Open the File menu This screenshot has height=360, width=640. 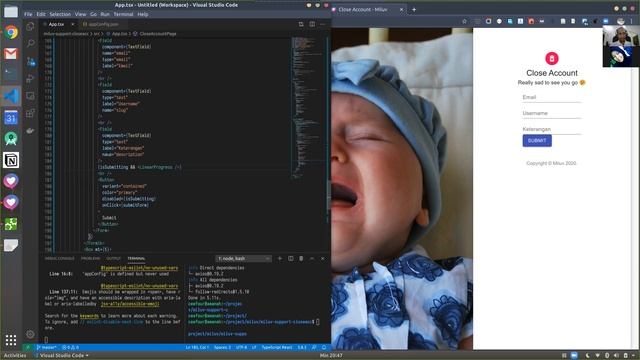[28, 14]
